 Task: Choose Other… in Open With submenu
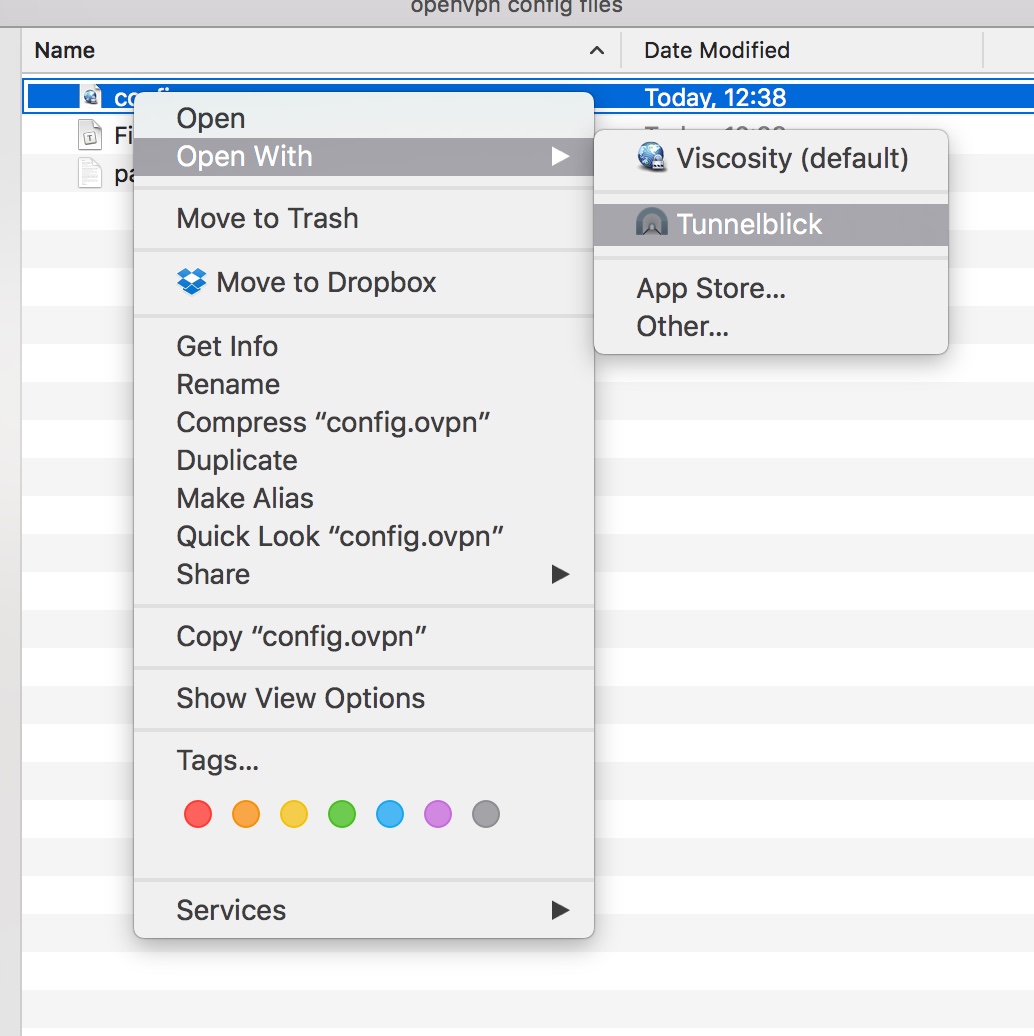pyautogui.click(x=682, y=326)
